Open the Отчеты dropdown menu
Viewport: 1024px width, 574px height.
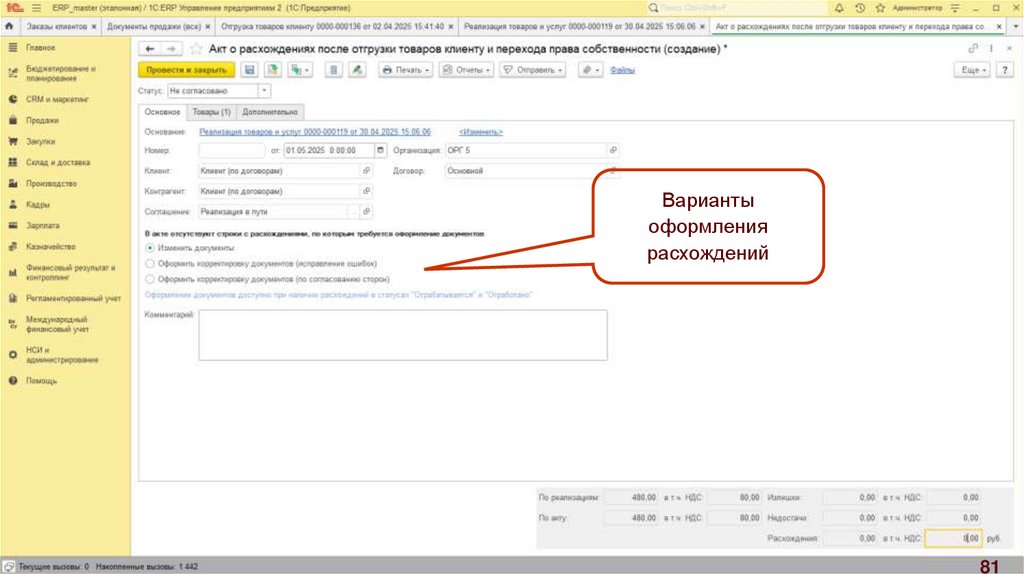[x=466, y=70]
